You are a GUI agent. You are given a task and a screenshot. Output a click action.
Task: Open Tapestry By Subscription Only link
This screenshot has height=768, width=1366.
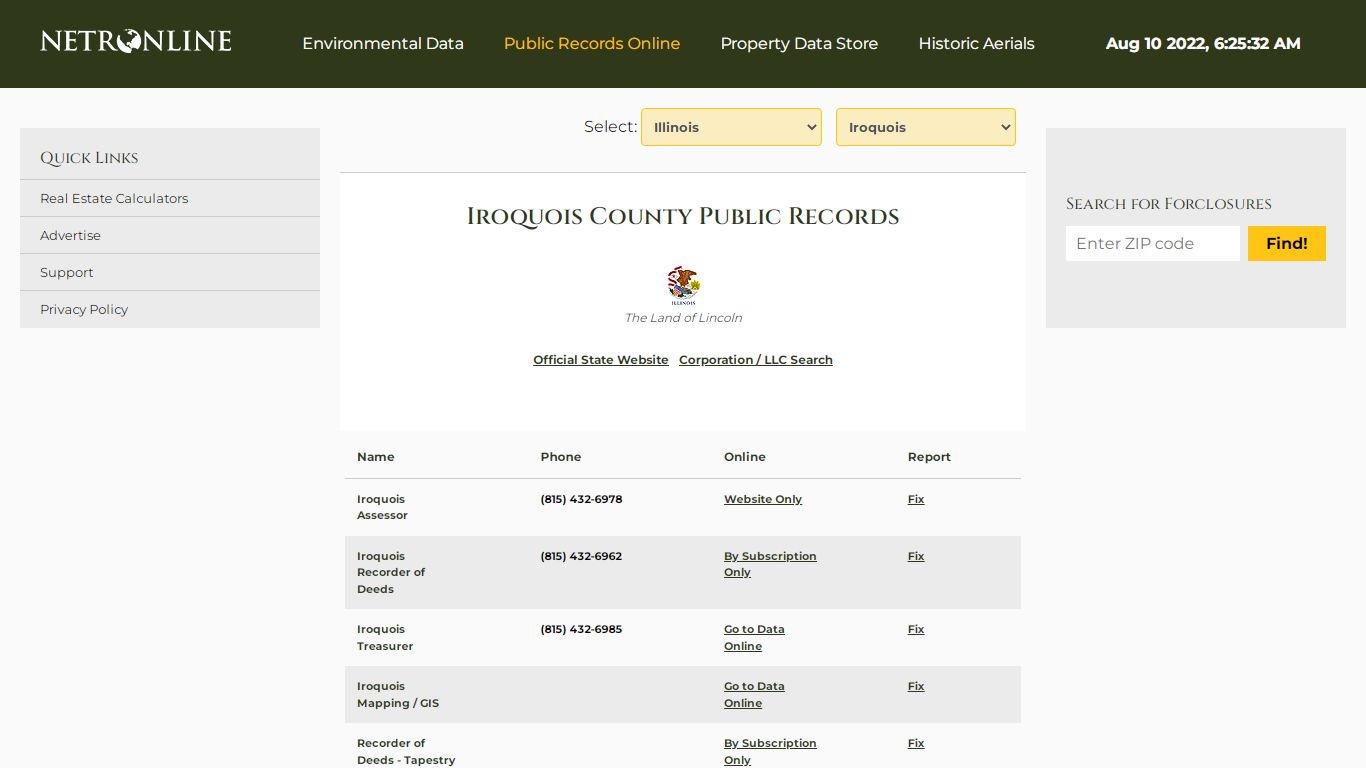(770, 751)
